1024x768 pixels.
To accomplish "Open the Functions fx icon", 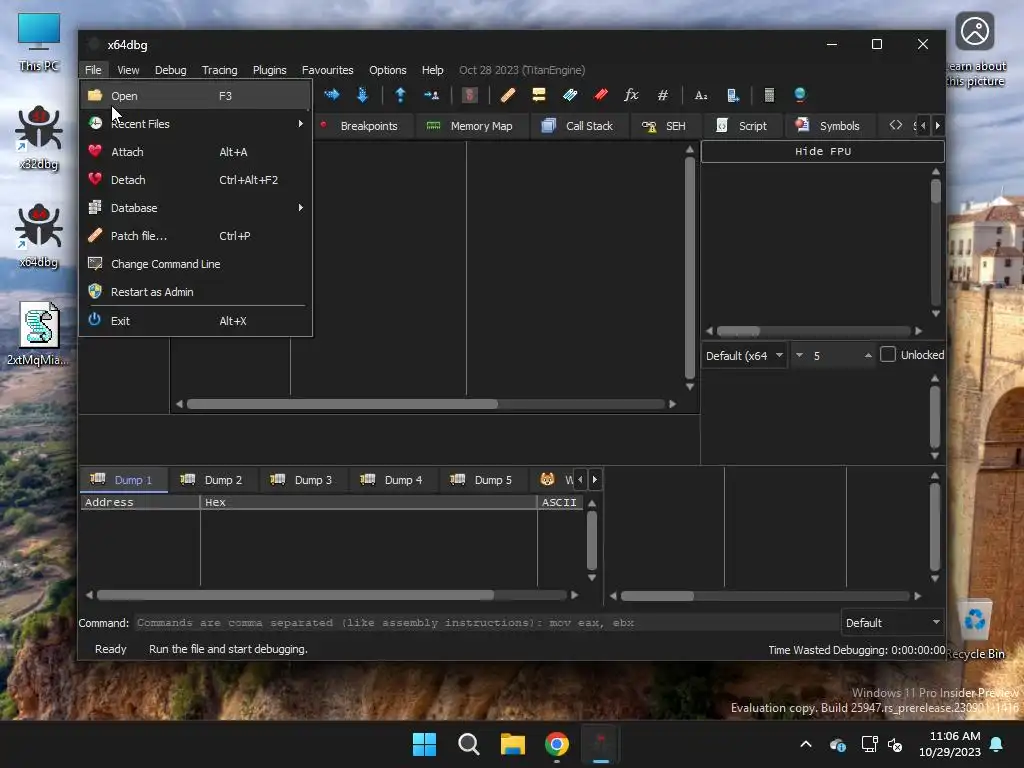I will pyautogui.click(x=632, y=95).
